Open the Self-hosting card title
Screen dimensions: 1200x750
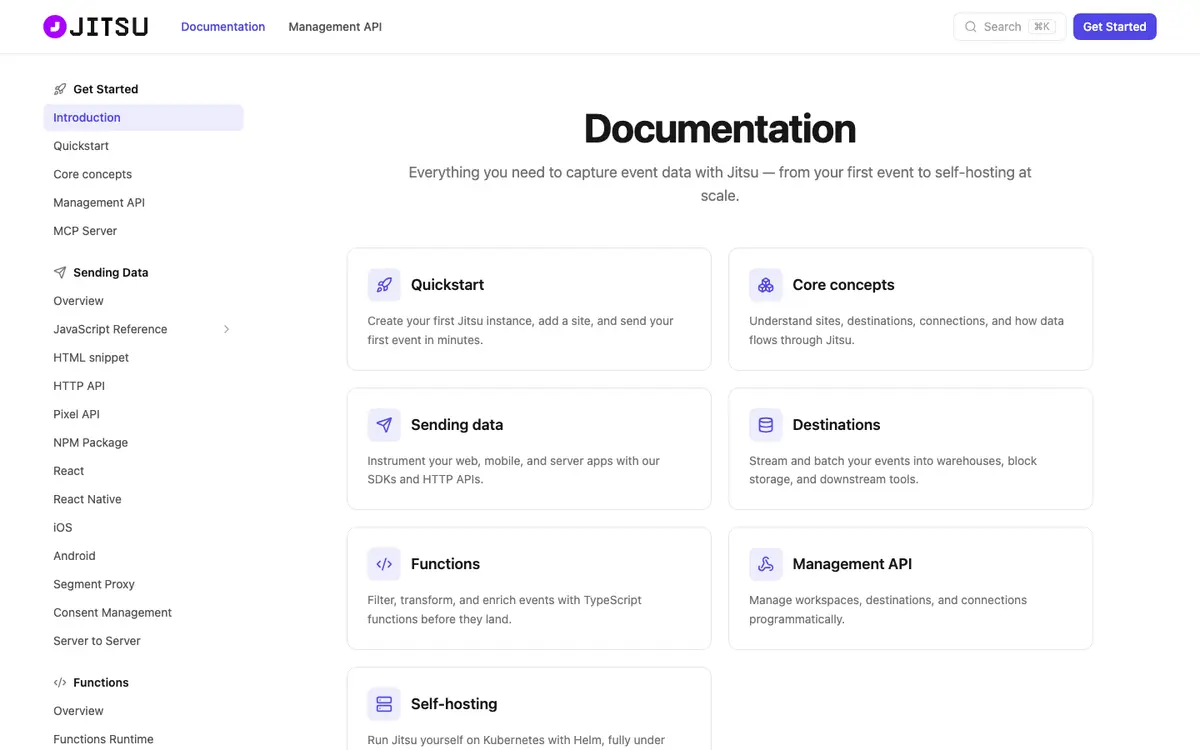[454, 704]
